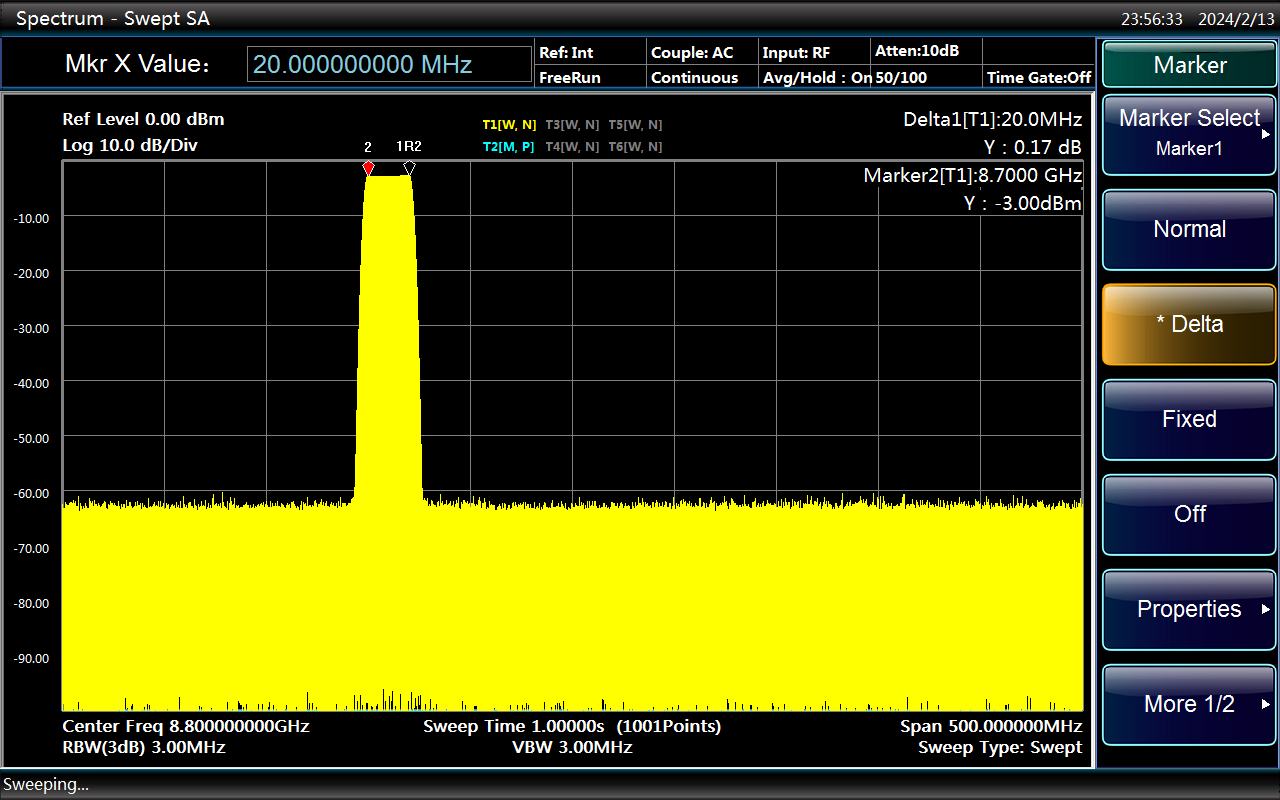This screenshot has height=800, width=1280.
Task: Click the Marker menu title button
Action: click(1189, 65)
